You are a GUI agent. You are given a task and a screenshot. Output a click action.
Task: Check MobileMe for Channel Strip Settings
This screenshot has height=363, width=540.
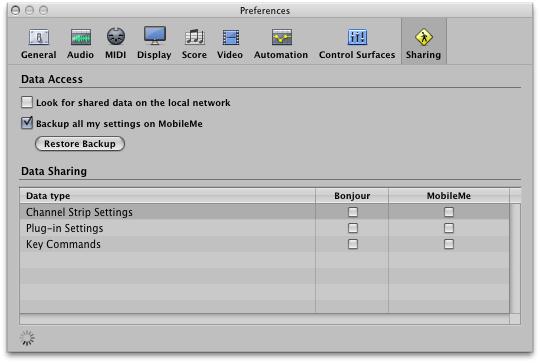(449, 212)
